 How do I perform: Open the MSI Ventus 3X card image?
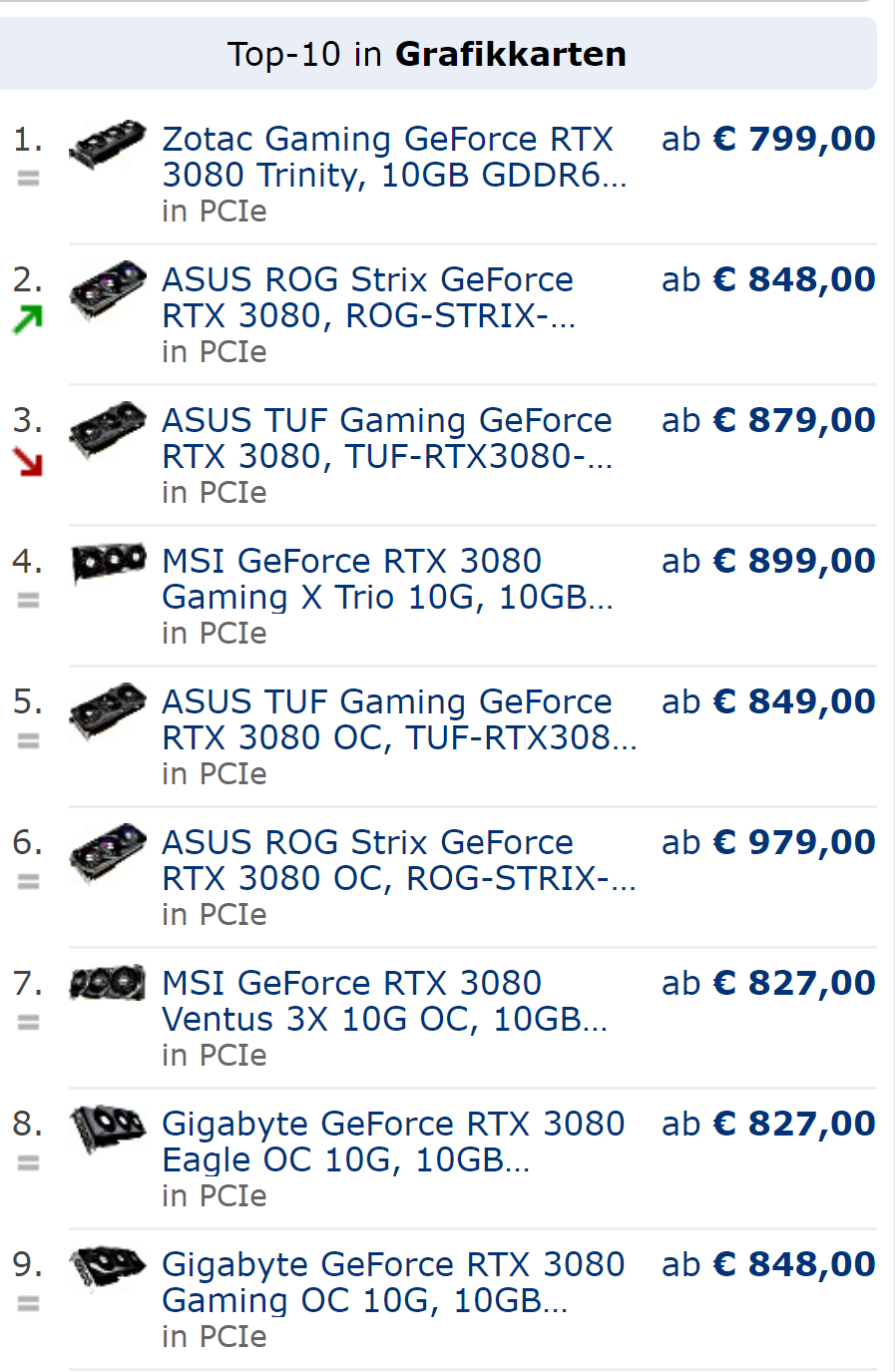[x=108, y=984]
